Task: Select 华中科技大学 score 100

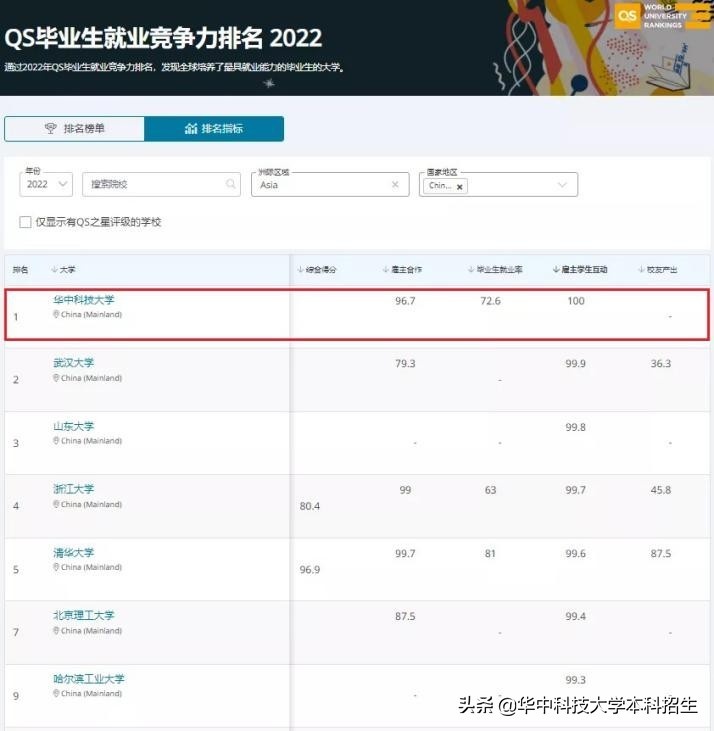Action: (576, 301)
